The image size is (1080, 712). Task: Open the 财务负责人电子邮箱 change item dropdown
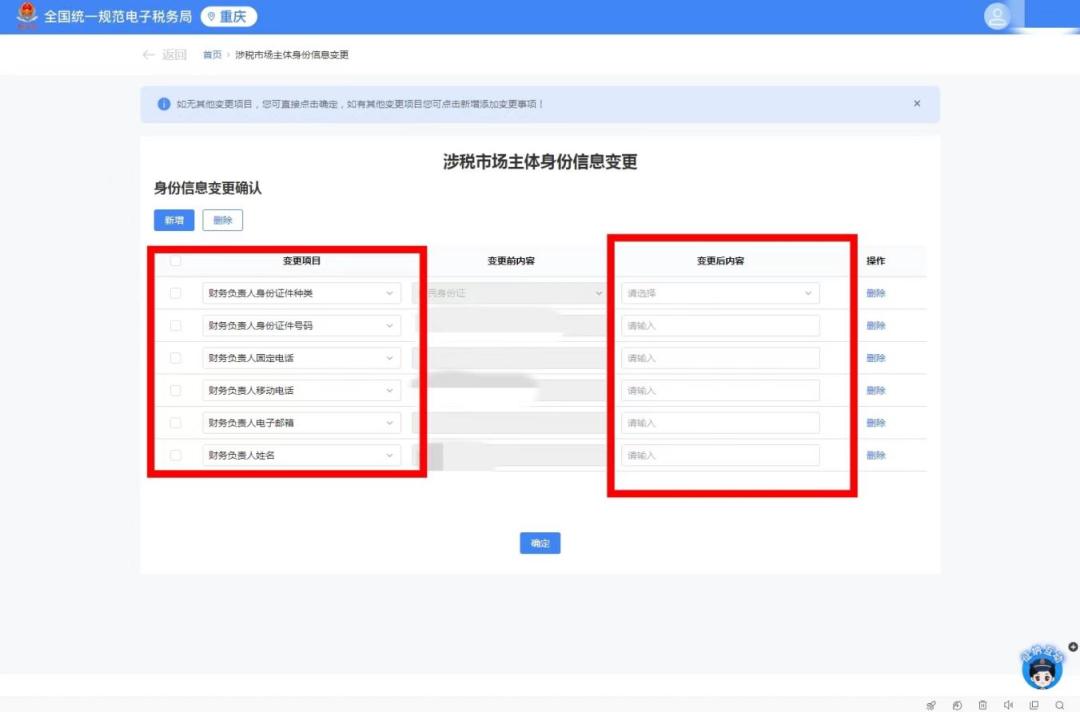point(301,423)
